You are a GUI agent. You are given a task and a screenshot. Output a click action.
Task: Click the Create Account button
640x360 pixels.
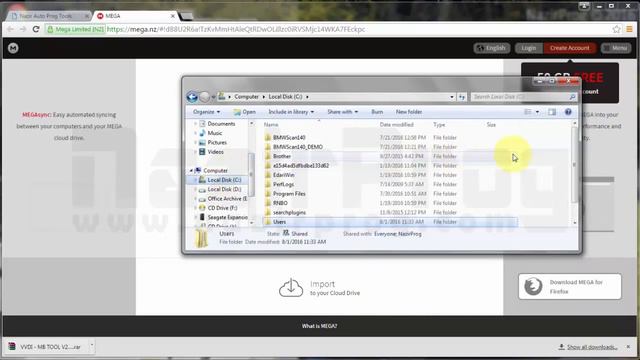tap(569, 48)
